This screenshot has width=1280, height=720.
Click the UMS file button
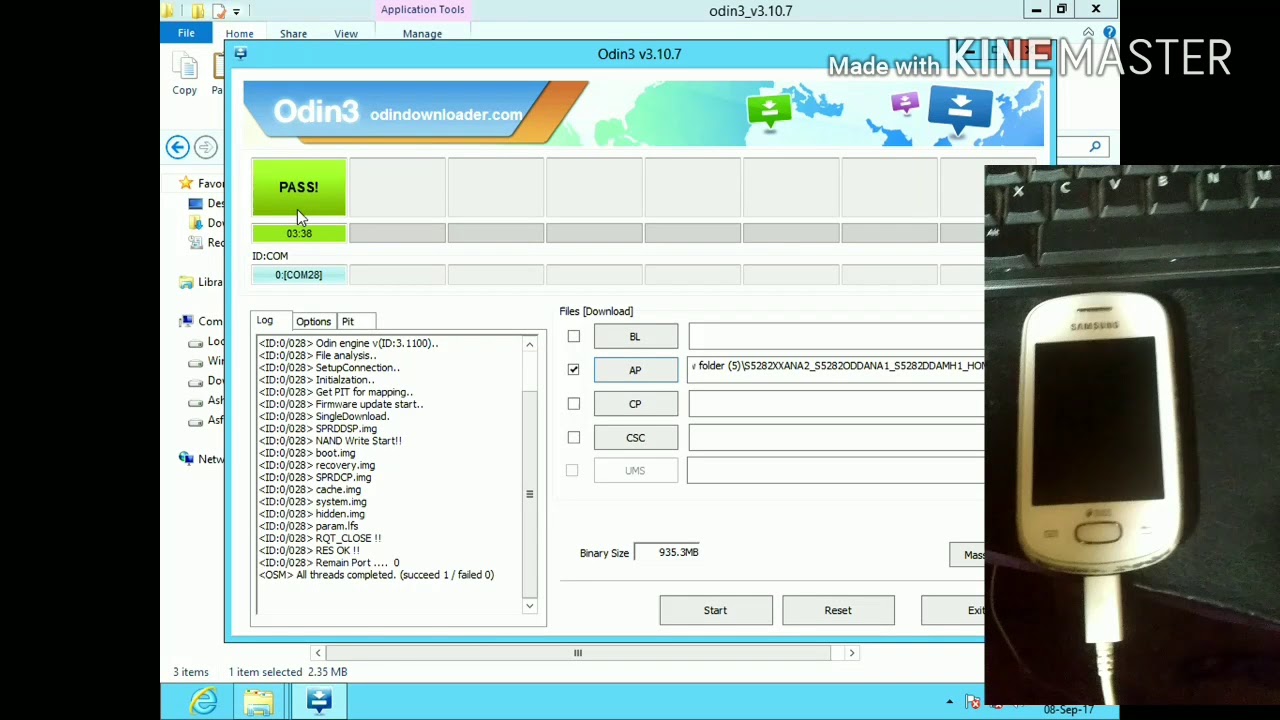[636, 470]
